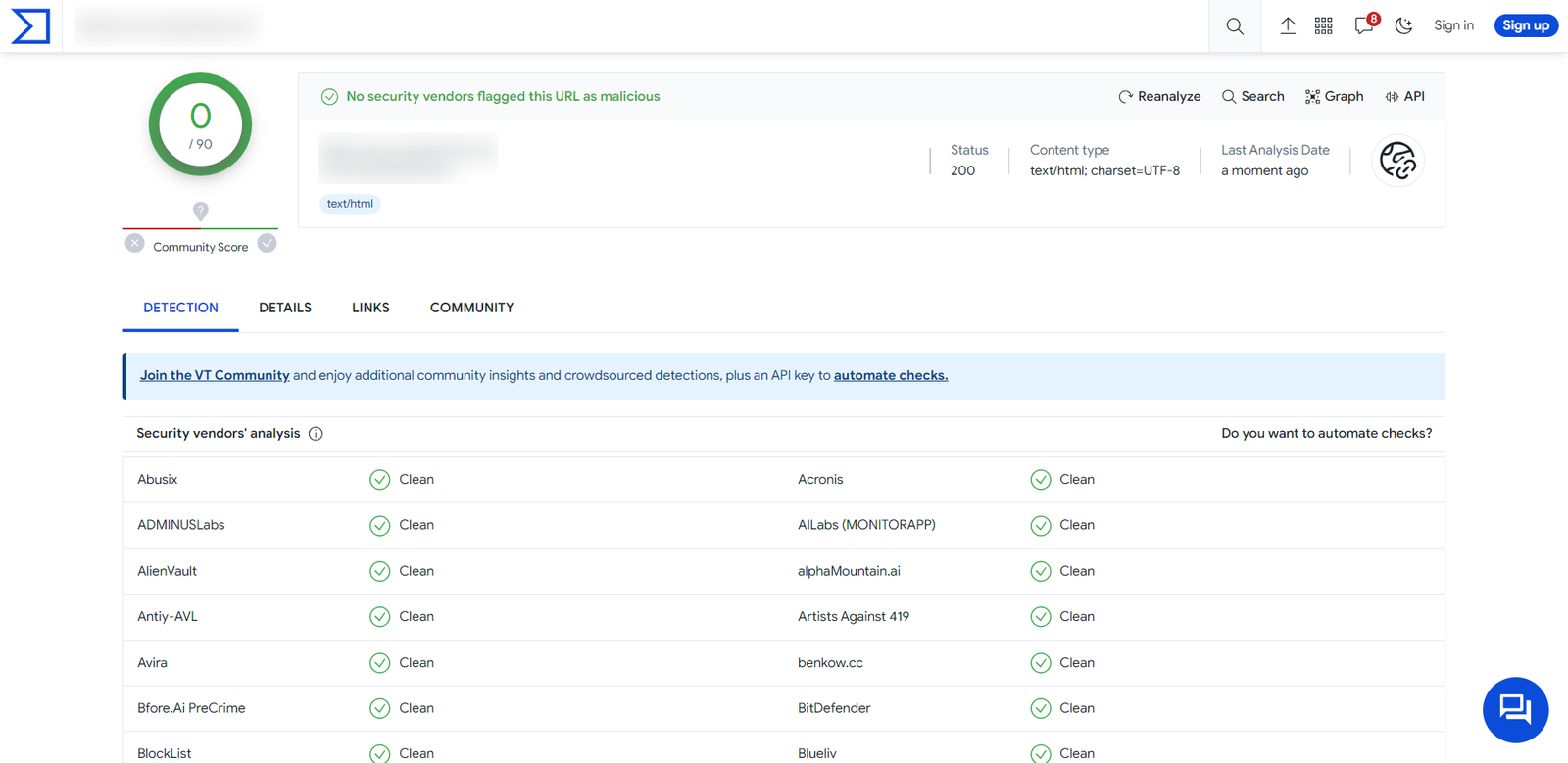
Task: Click vendor name AILabs (MONITORAPP)
Action: point(866,525)
